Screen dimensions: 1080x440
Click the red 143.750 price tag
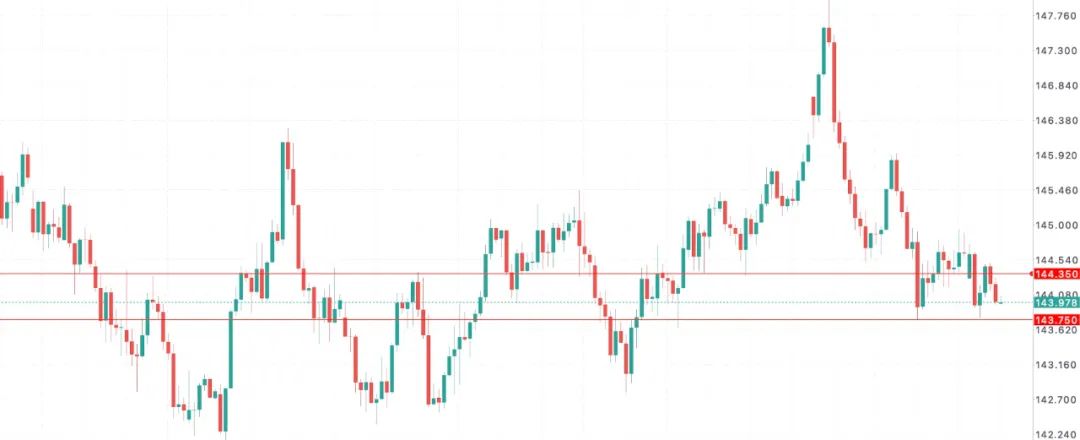click(x=1056, y=319)
